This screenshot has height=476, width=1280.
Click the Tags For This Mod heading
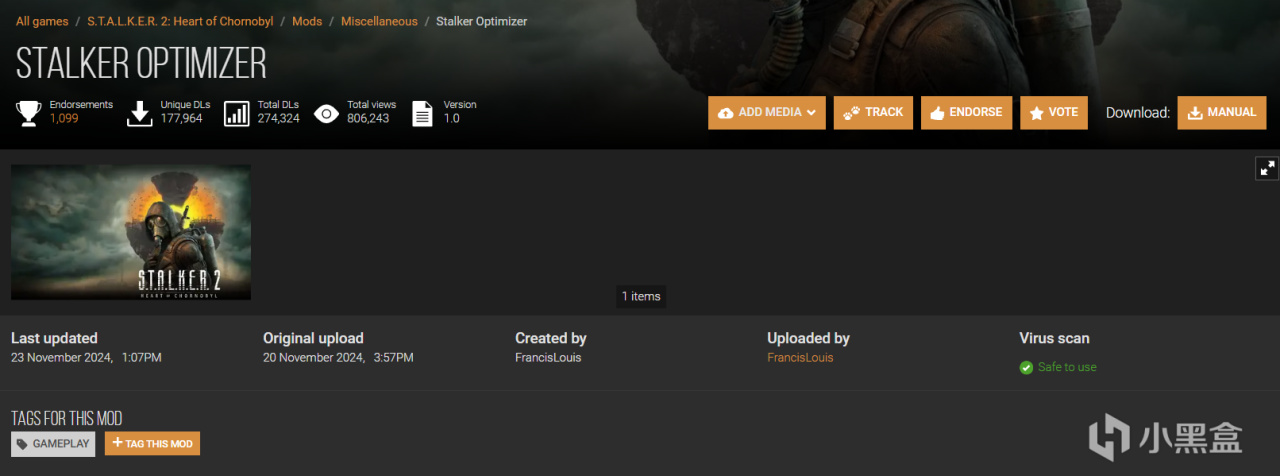67,418
